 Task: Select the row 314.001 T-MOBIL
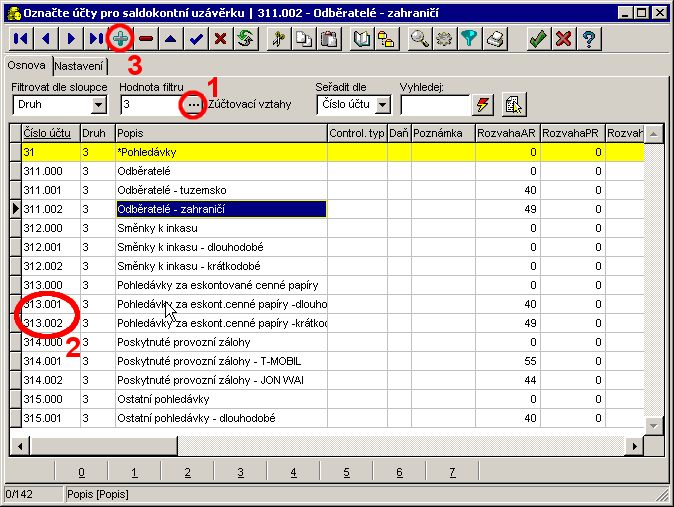(220, 361)
